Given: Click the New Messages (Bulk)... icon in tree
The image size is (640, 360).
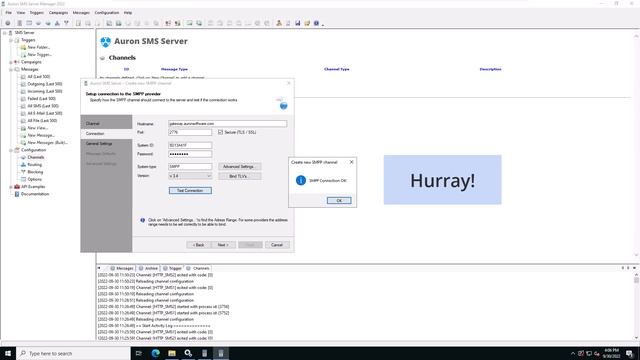Looking at the screenshot, I should pyautogui.click(x=23, y=143).
